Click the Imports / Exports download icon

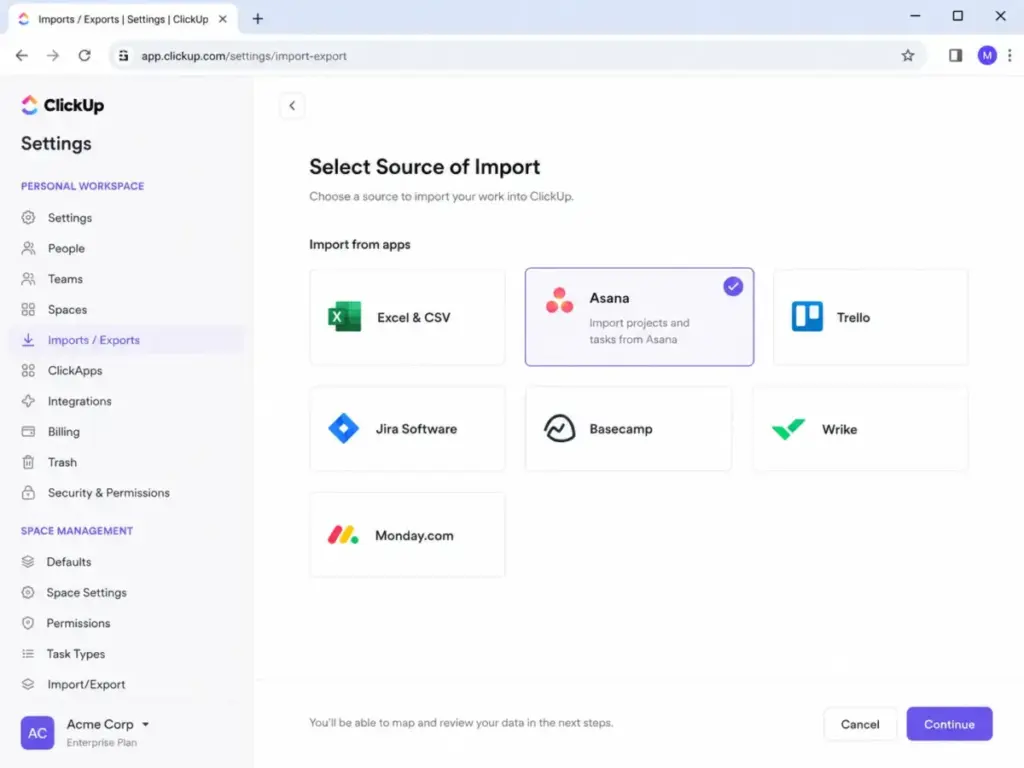click(x=28, y=340)
